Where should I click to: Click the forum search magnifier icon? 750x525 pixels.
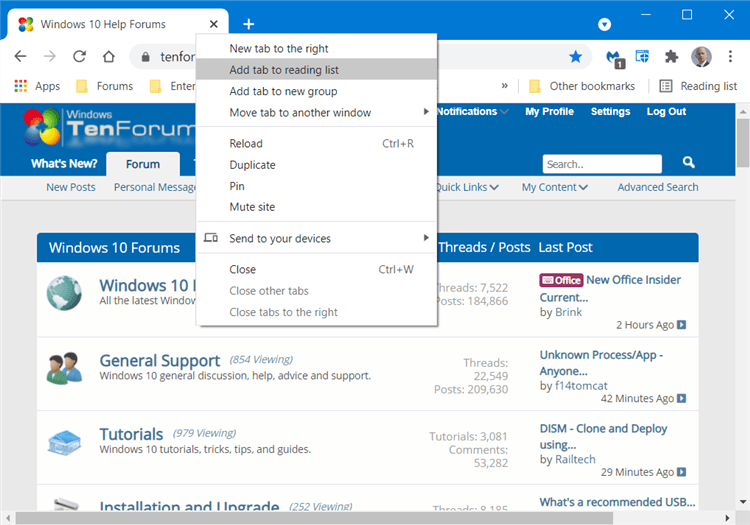tap(688, 163)
